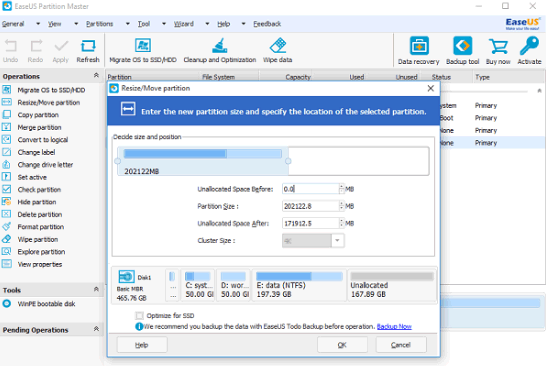Screen dimensions: 546x366
Task: Select Wipe partition in sidebar
Action: [38, 239]
